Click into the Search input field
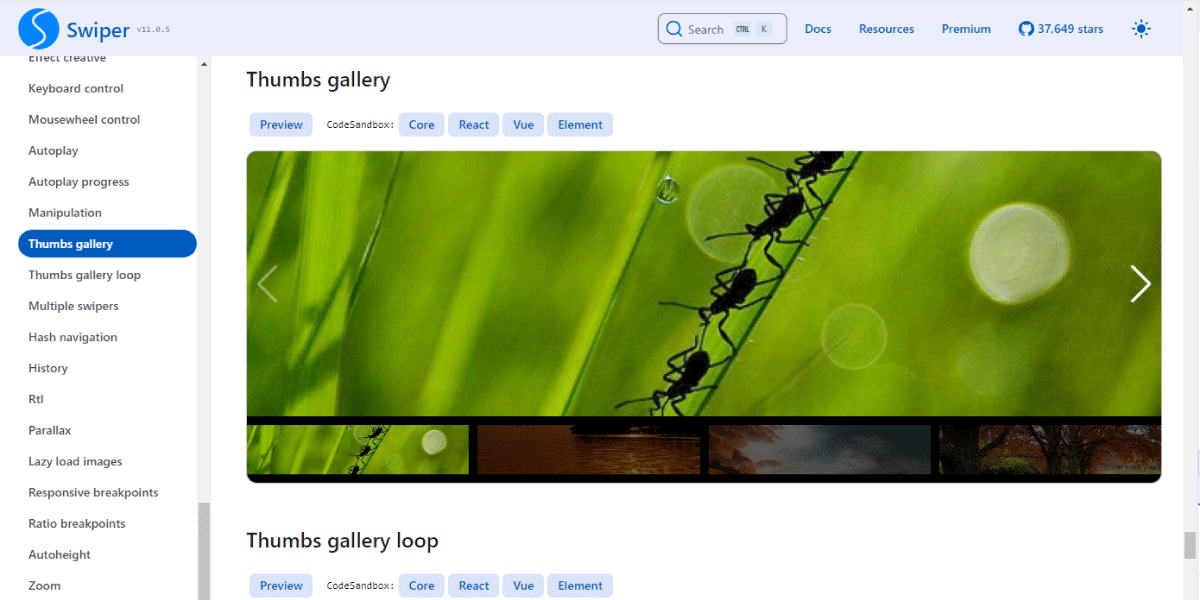Image resolution: width=1200 pixels, height=600 pixels. pos(722,29)
